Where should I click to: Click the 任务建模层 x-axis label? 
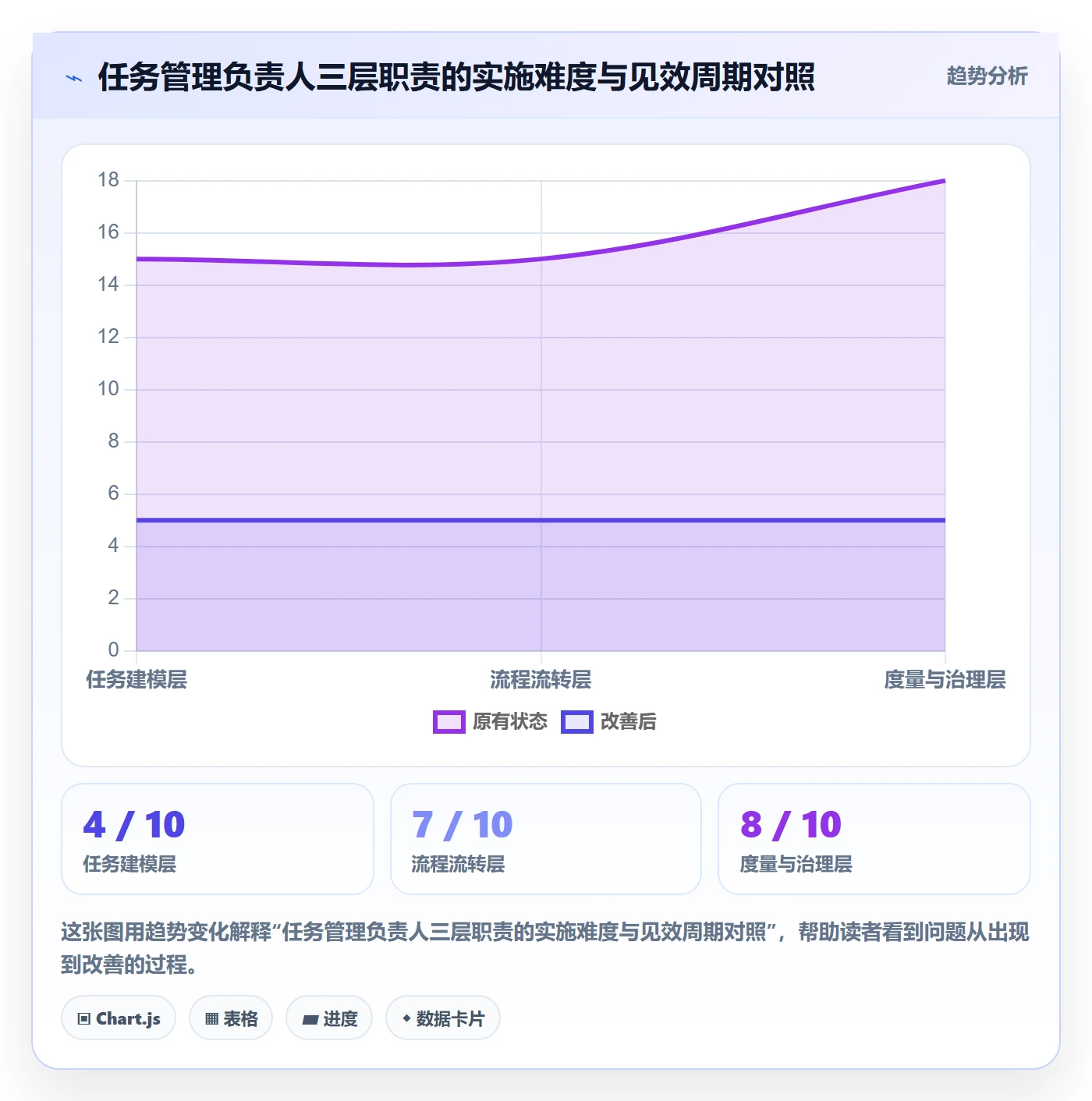[136, 680]
